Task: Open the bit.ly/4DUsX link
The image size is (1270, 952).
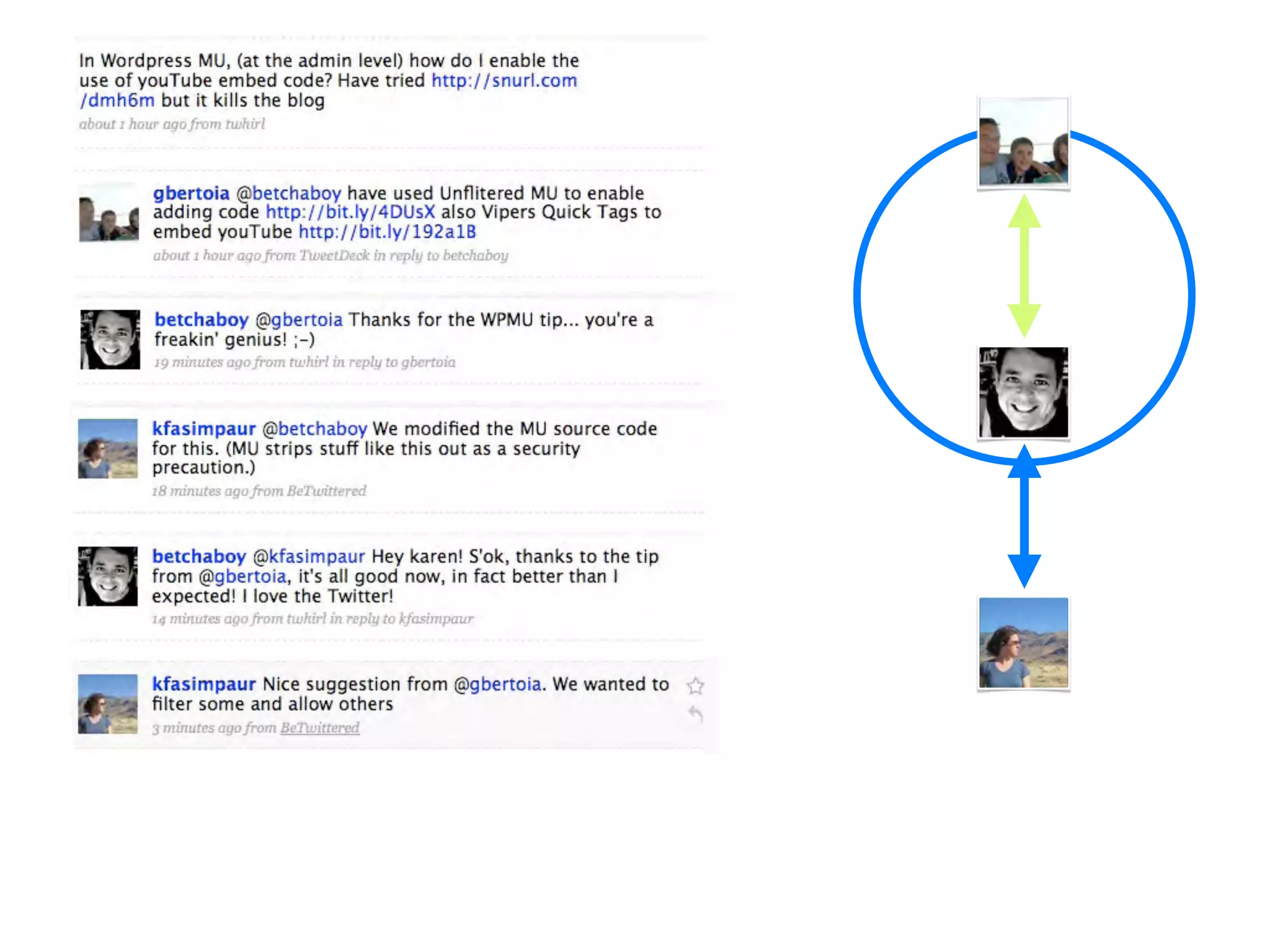Action: coord(350,212)
